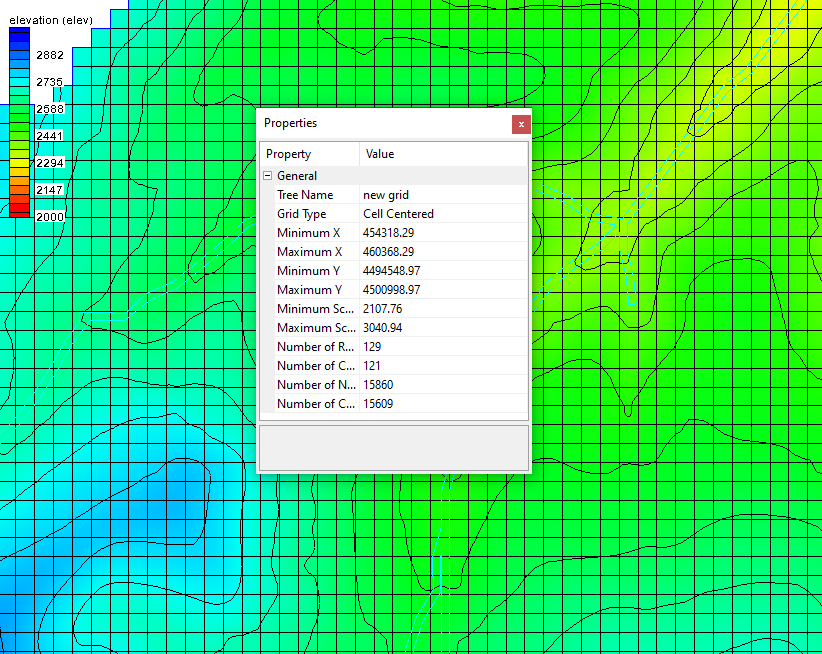This screenshot has width=822, height=654.
Task: Close the Properties window
Action: click(x=520, y=124)
